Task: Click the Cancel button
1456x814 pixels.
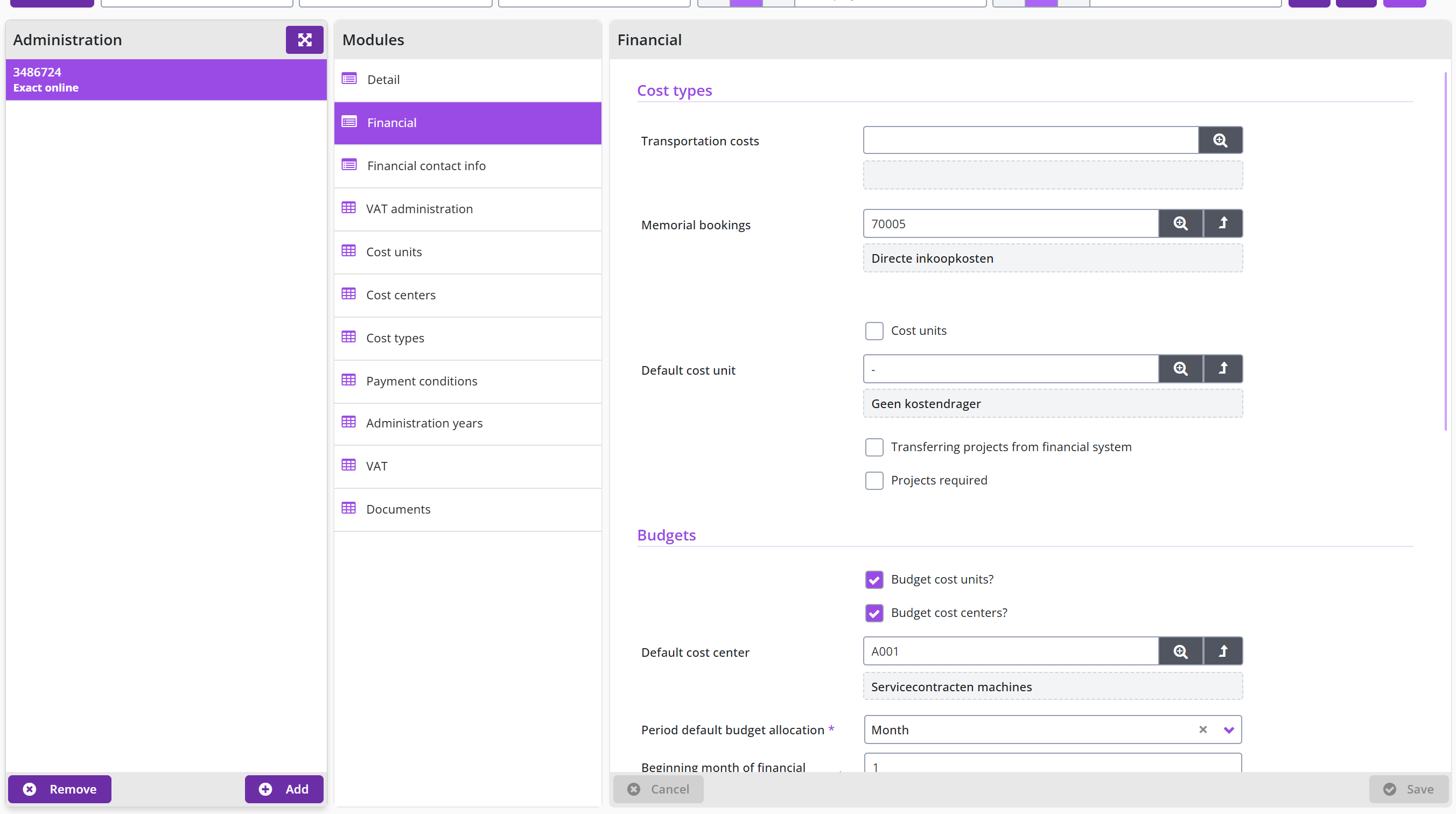Action: [658, 789]
